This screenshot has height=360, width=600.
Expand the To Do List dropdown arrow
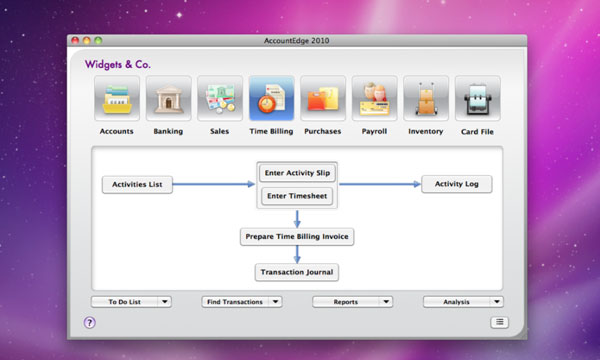point(165,302)
